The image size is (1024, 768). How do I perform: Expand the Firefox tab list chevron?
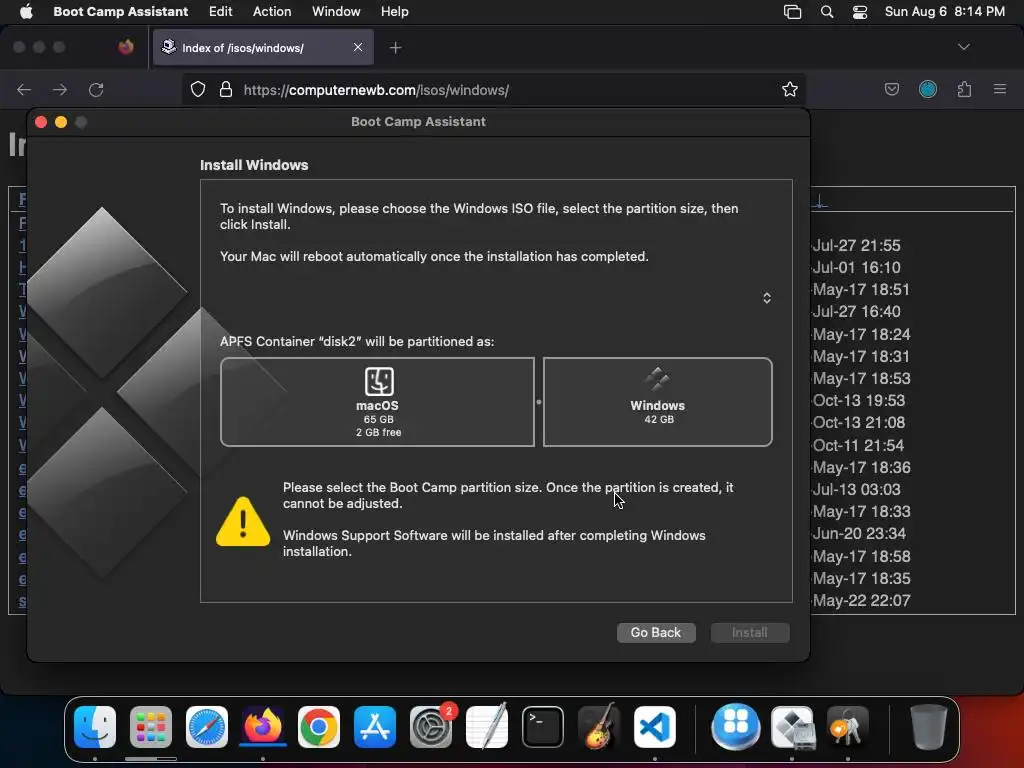pos(964,47)
